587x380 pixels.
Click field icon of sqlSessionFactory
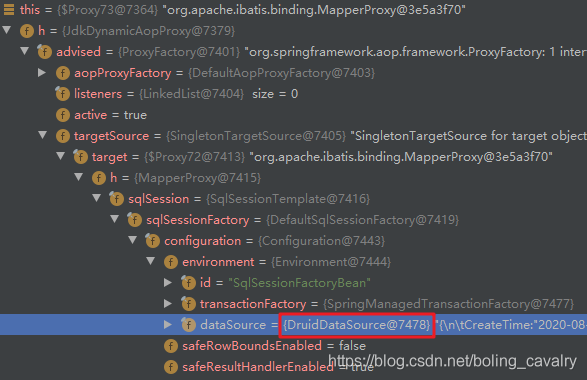(x=134, y=219)
